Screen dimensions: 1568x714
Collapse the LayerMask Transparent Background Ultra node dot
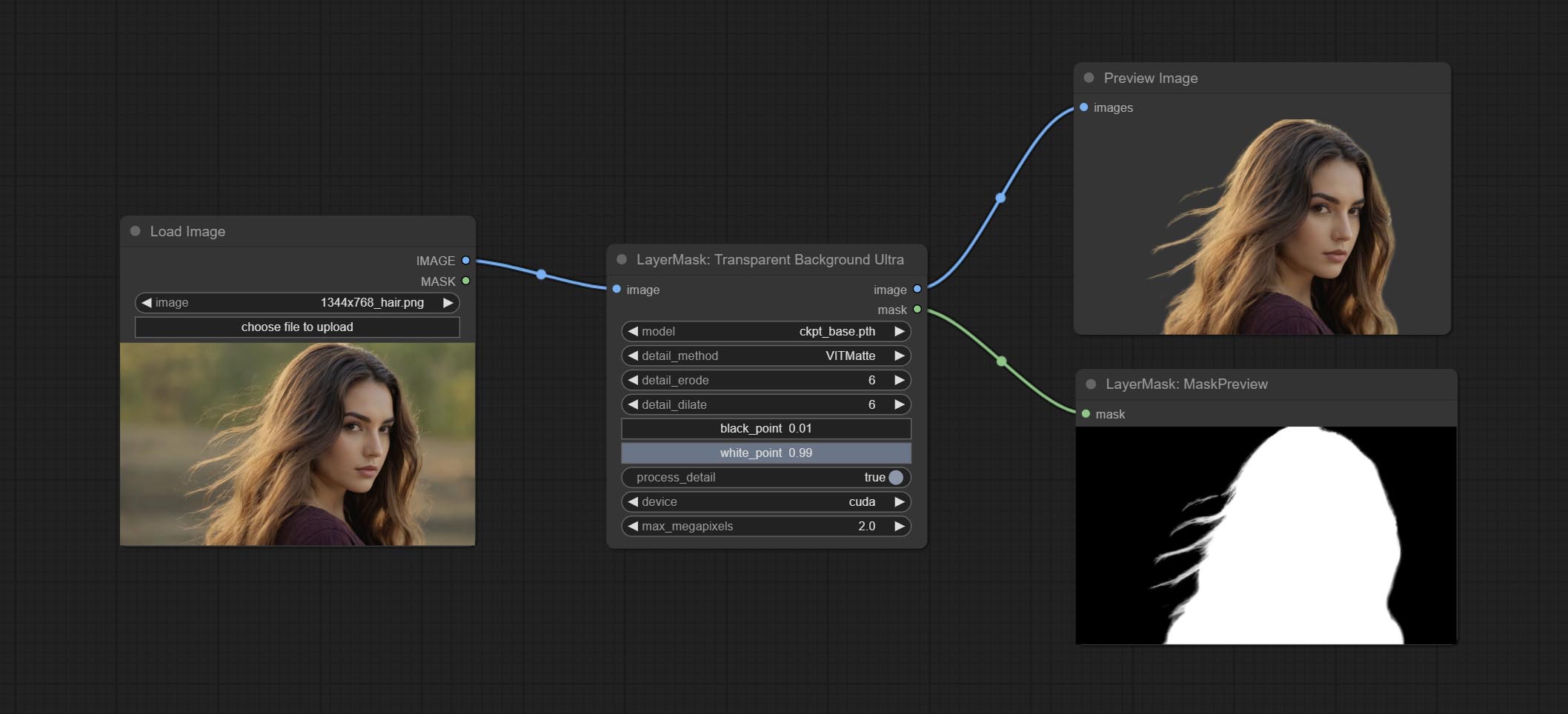click(x=622, y=259)
